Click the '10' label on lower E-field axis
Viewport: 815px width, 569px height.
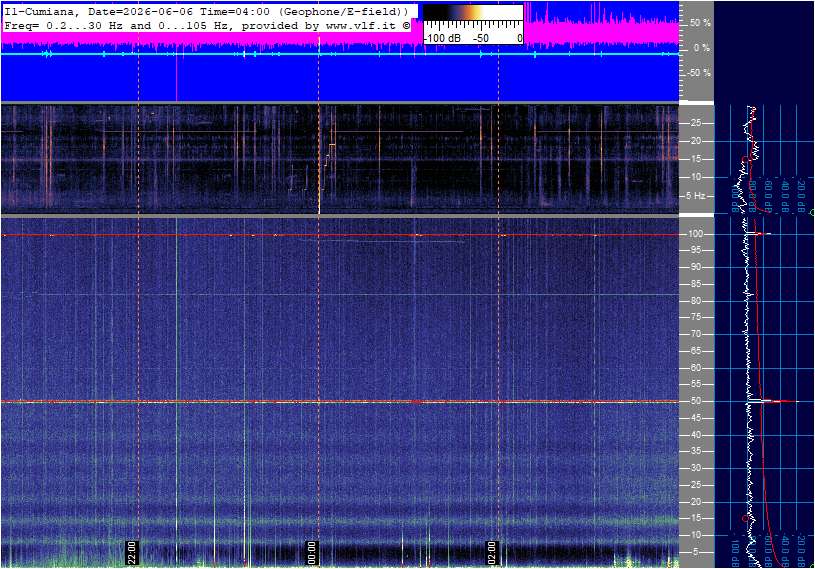(x=695, y=535)
